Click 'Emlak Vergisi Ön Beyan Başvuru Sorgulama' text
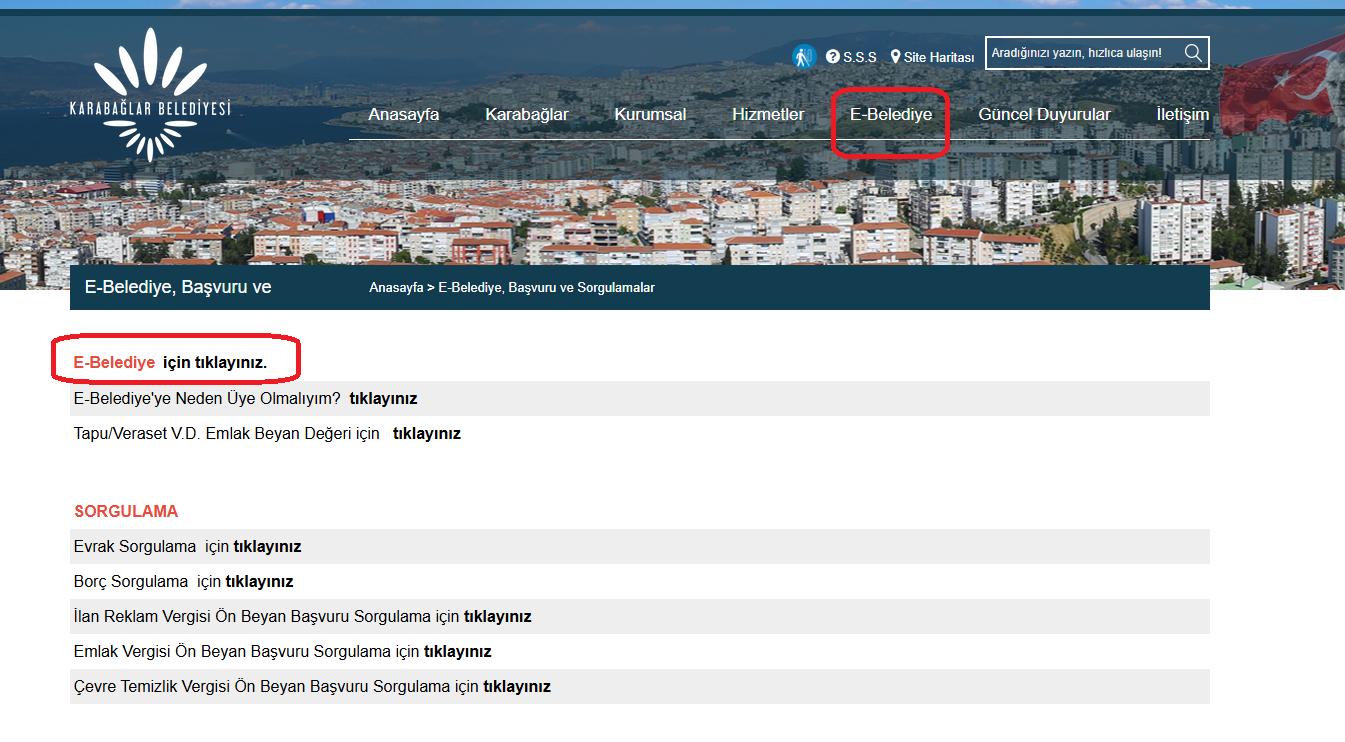 (x=232, y=652)
